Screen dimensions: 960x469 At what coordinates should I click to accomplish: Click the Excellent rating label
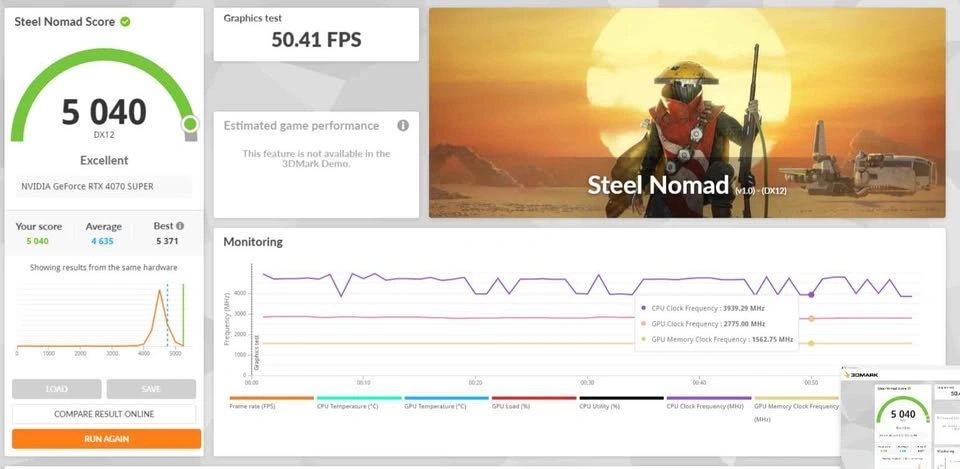coord(104,160)
